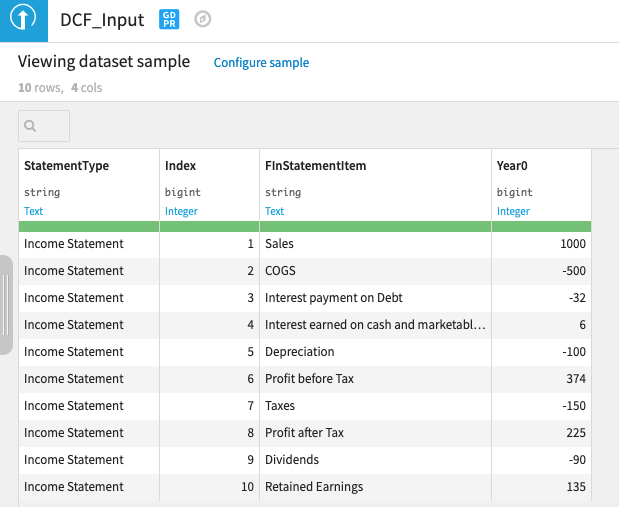Viewport: 619px width, 507px height.
Task: Click Integer meaning under Year0
Action: pyautogui.click(x=513, y=211)
